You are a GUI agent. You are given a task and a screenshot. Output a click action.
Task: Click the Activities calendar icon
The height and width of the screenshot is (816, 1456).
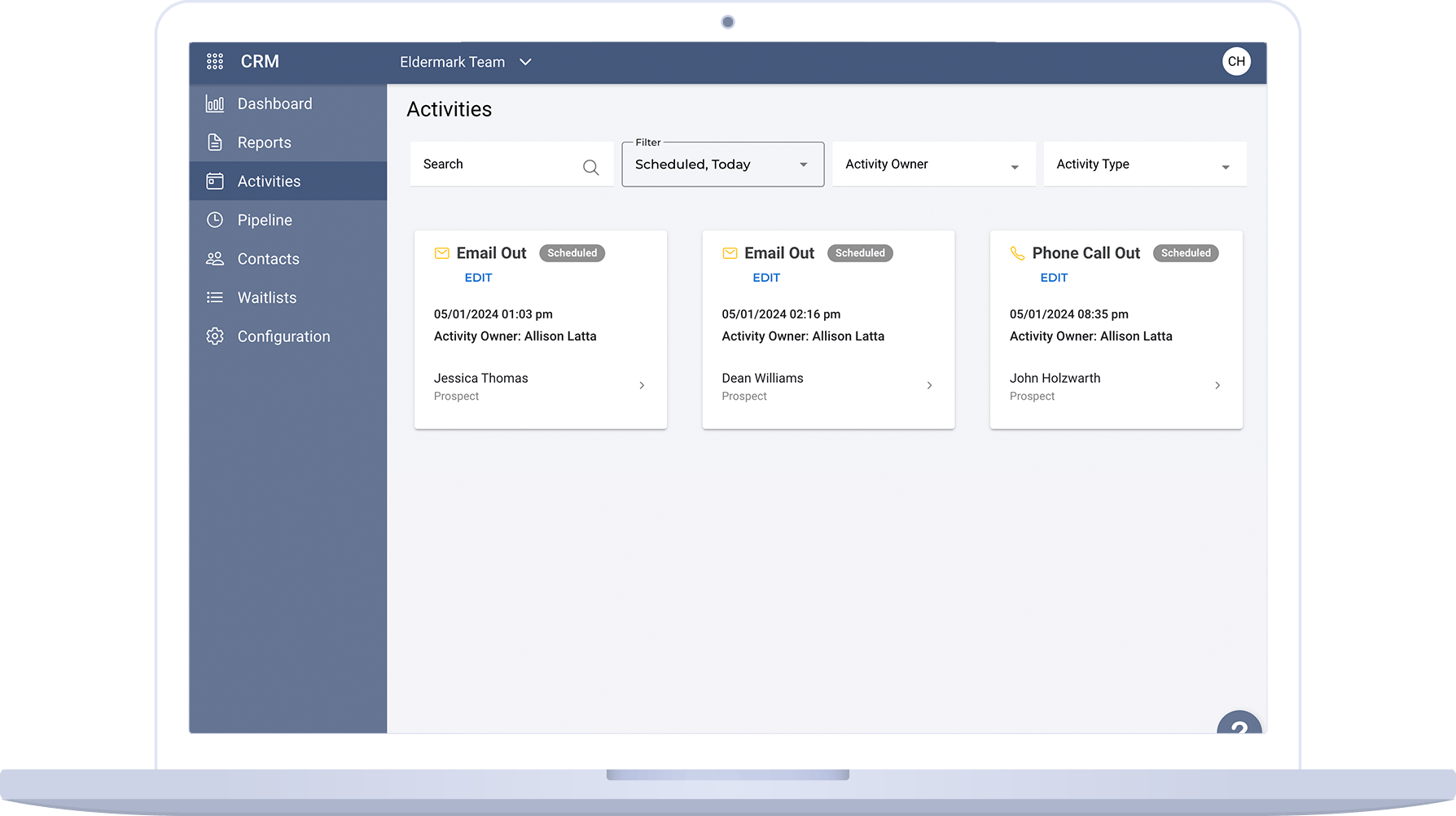(215, 181)
